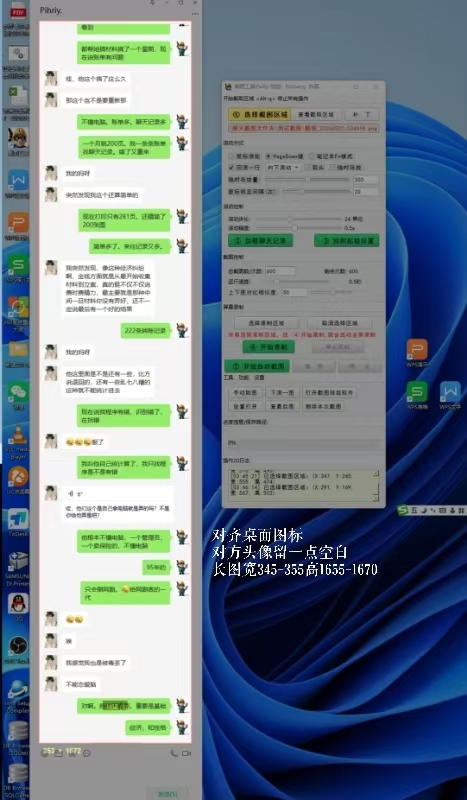The height and width of the screenshot is (800, 467).
Task: Open the WPS演示 icon beside the tool window
Action: coord(417,349)
